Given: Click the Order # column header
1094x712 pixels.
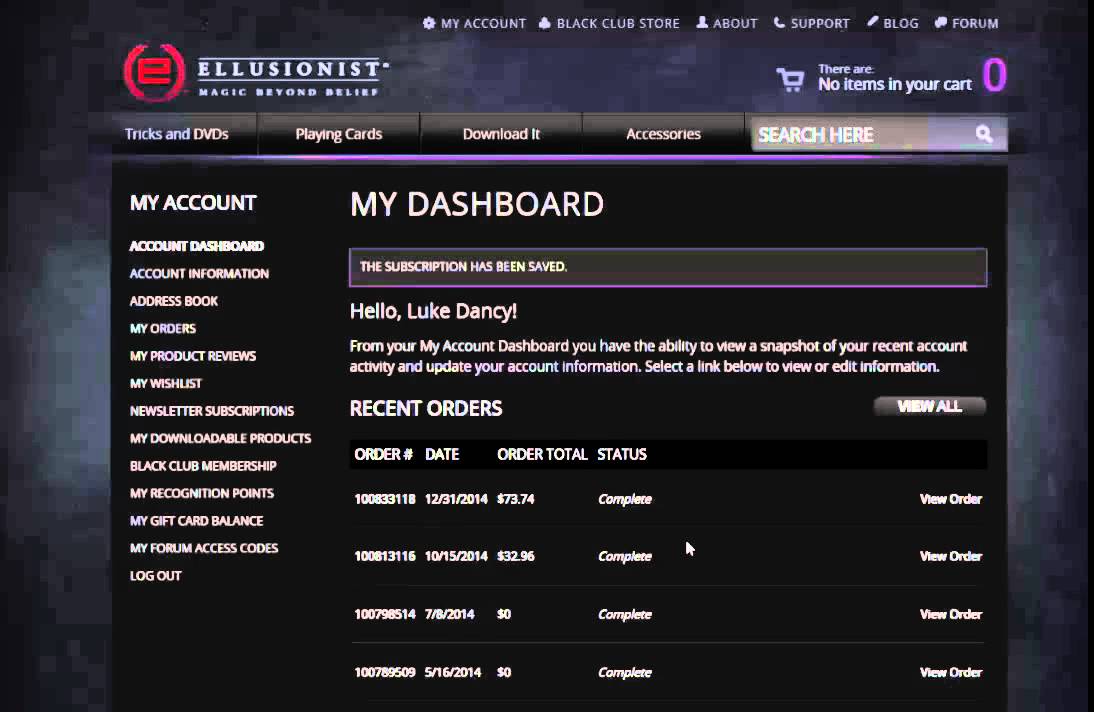Looking at the screenshot, I should pos(383,454).
